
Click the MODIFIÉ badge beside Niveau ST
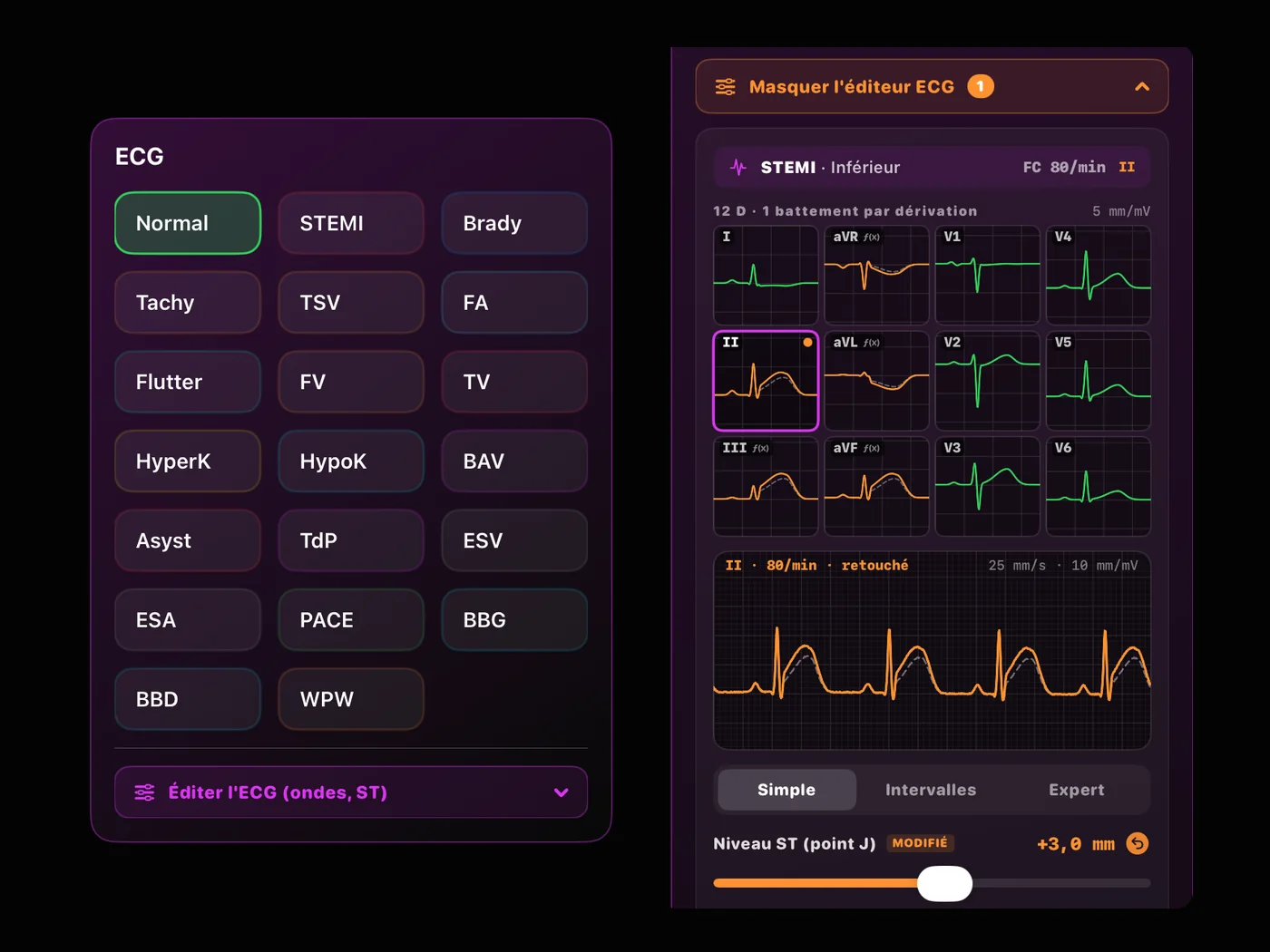coord(920,843)
